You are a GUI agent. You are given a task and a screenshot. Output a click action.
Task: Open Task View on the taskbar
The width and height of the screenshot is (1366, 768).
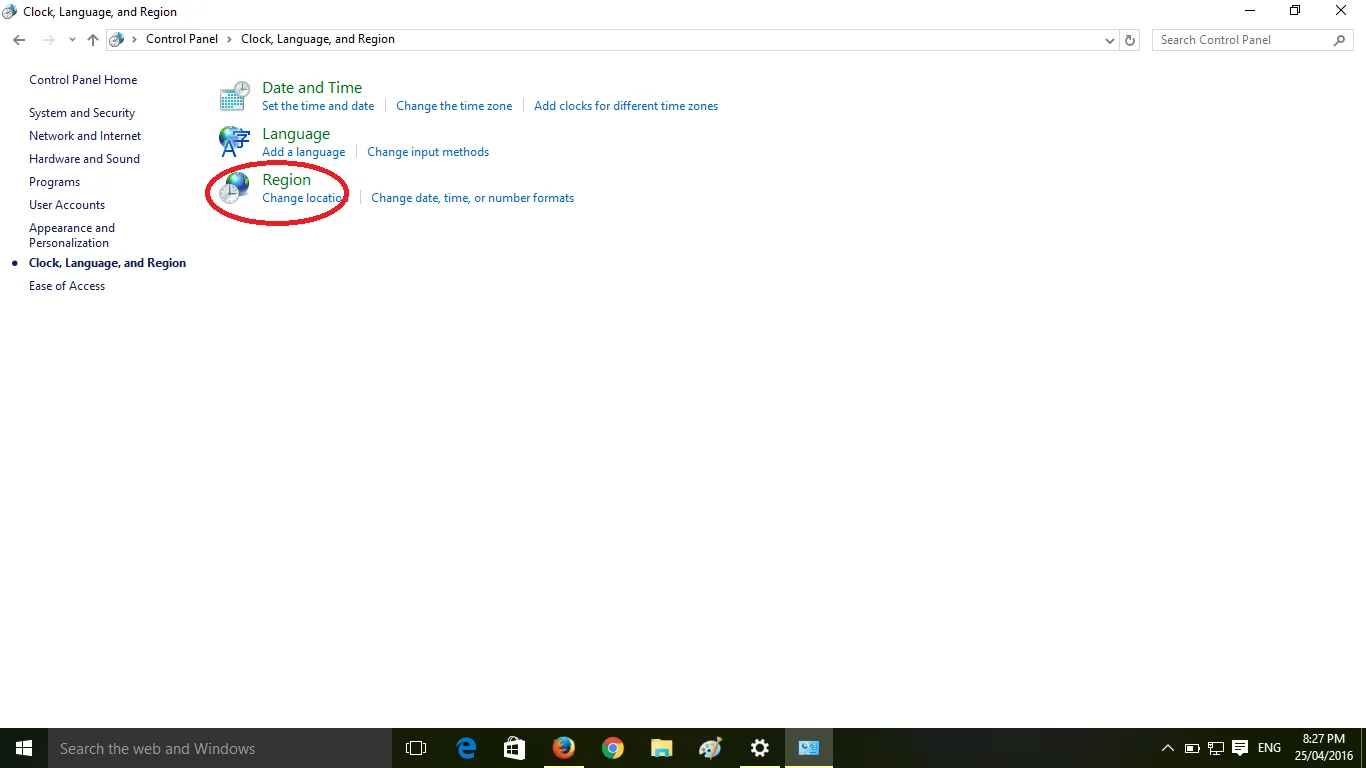pos(416,748)
